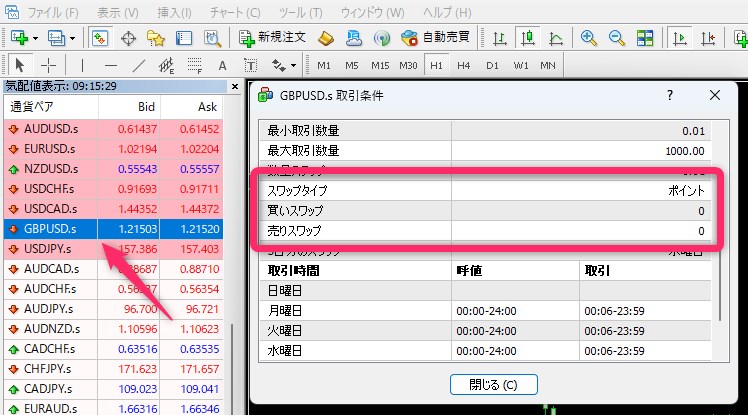Open the ウィンドウ (W) menu
Viewport: 748px width, 415px height.
pyautogui.click(x=373, y=12)
